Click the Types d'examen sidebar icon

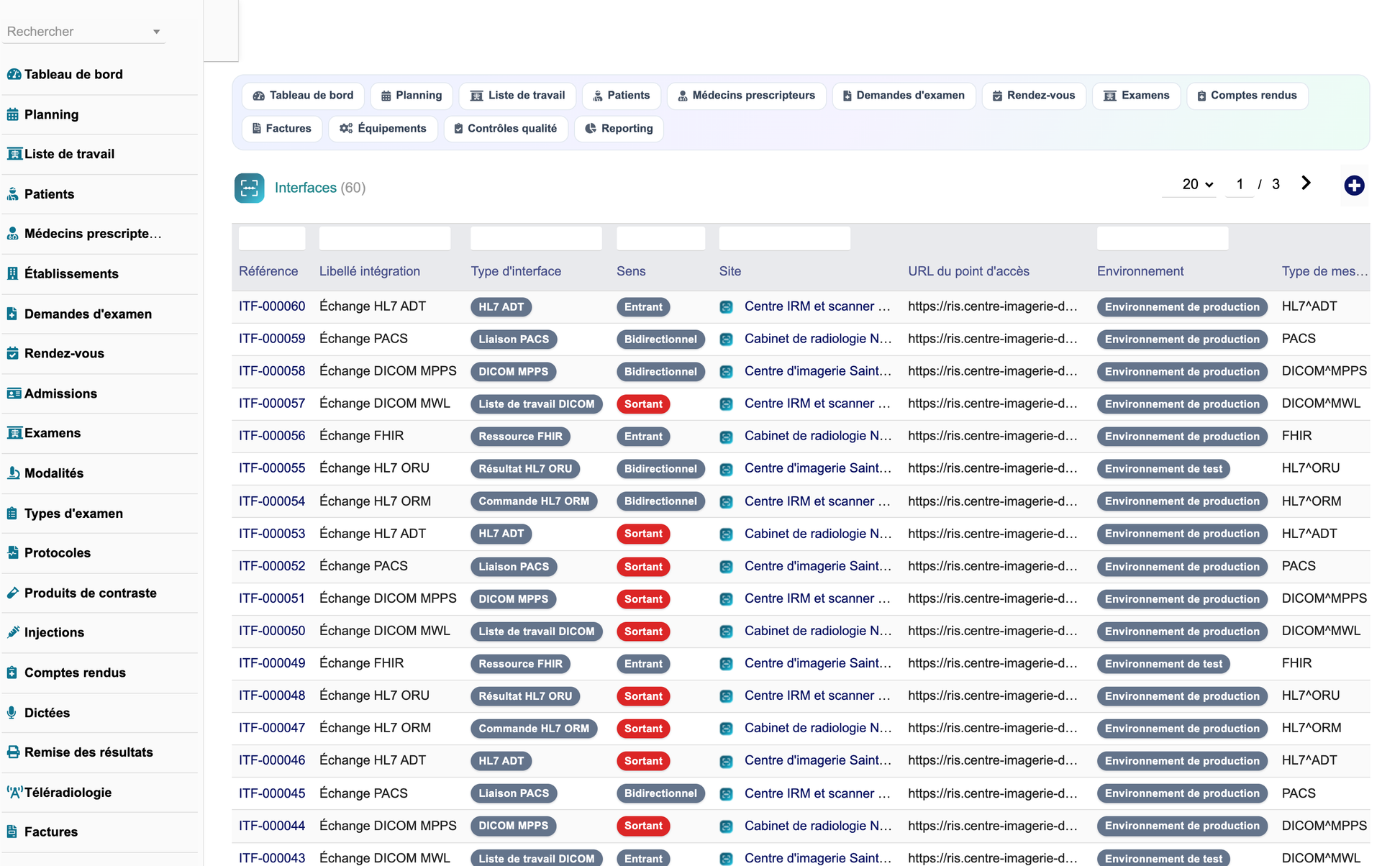(x=12, y=514)
